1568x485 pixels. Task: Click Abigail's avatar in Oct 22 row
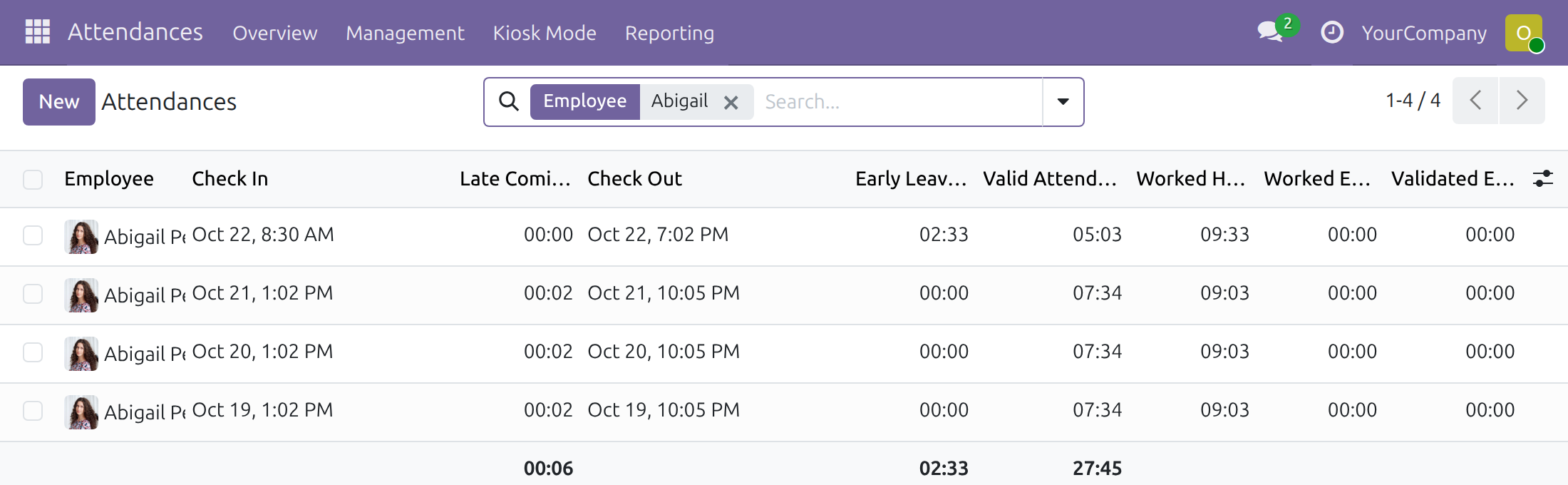[81, 236]
